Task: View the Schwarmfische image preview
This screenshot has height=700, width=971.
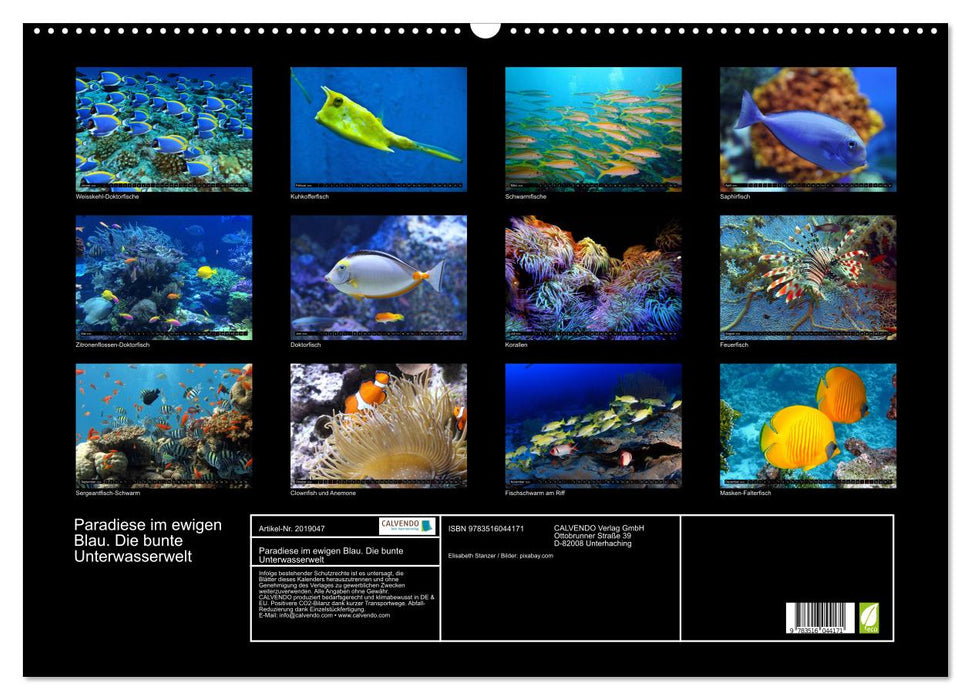Action: tap(592, 125)
